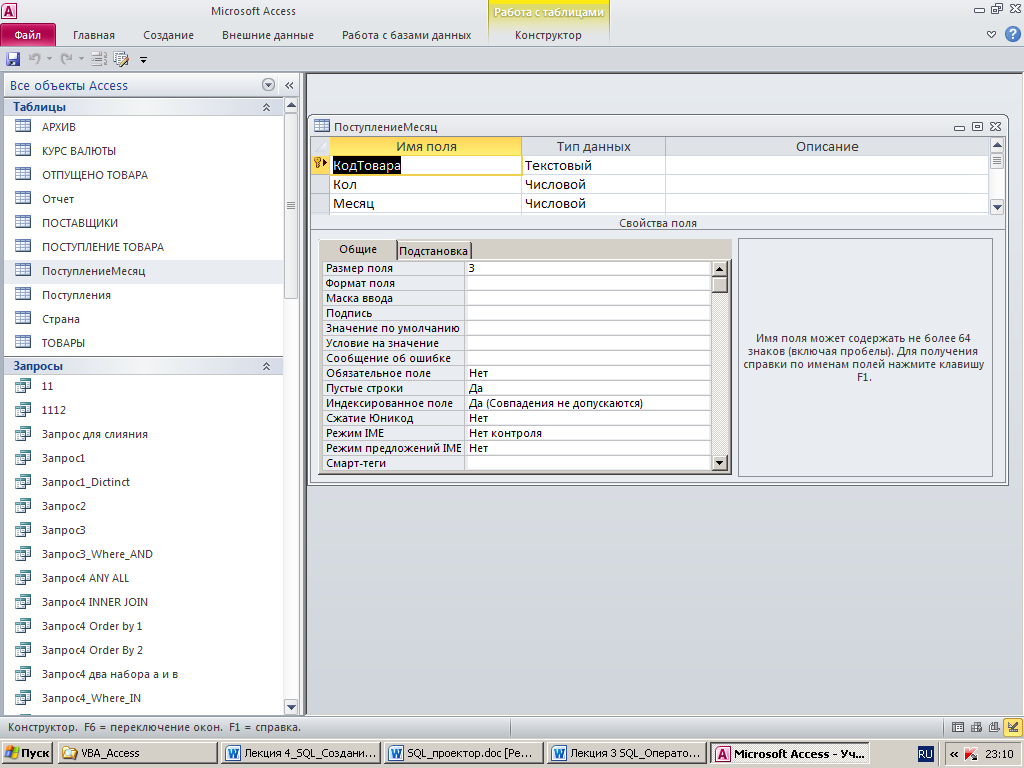Image resolution: width=1024 pixels, height=768 pixels.
Task: Open Работа с базами данных tab
Action: [x=406, y=35]
